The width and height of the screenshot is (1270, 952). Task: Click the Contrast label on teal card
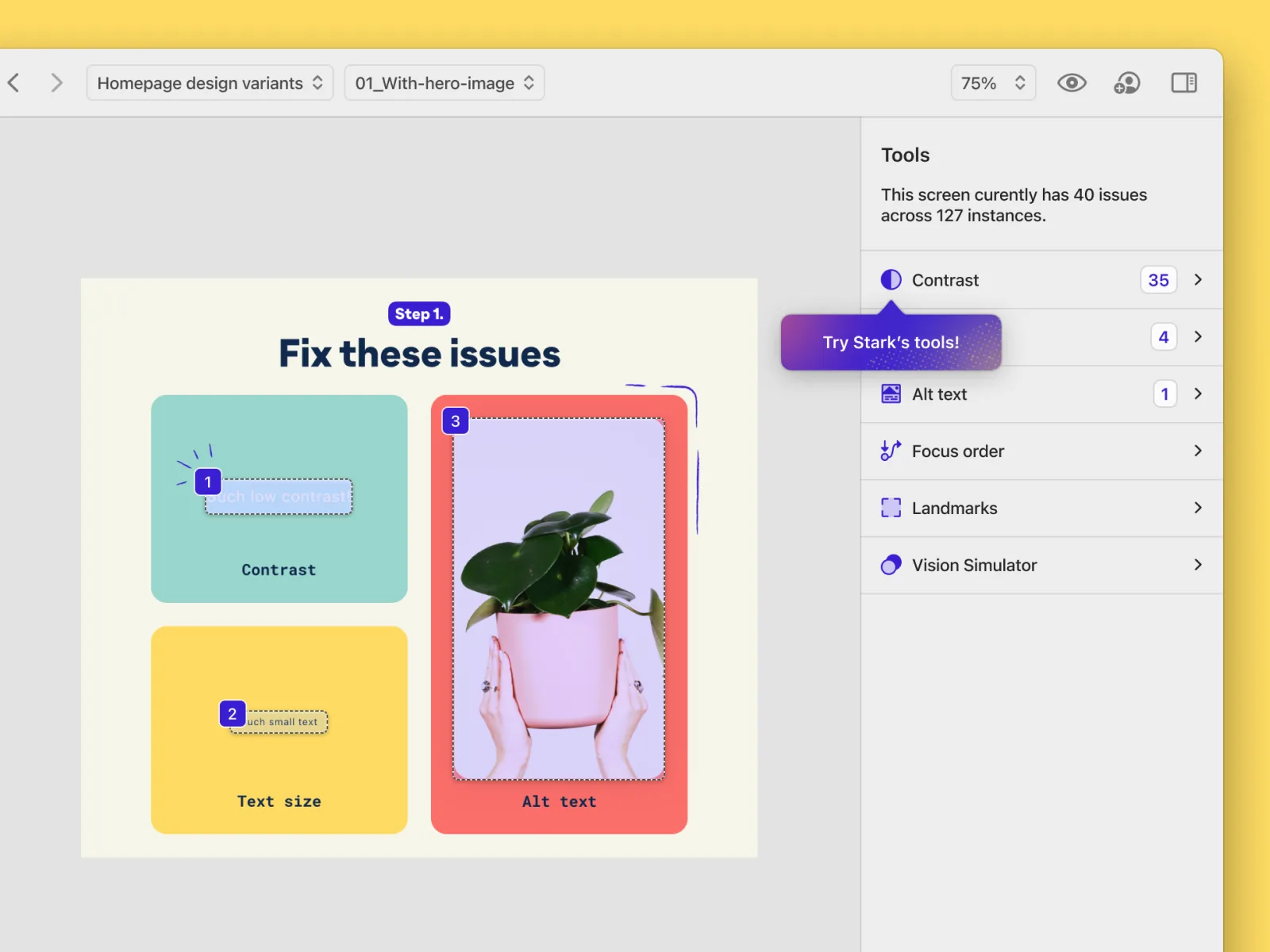click(279, 570)
